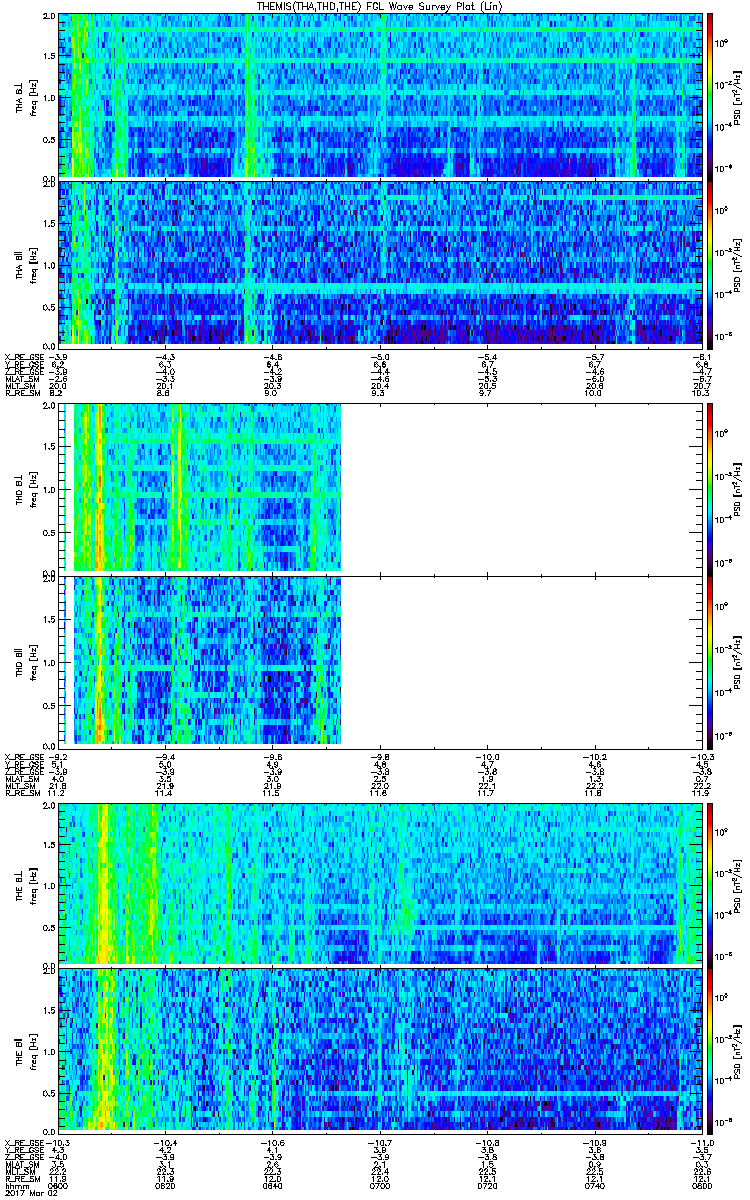This screenshot has height=1200, width=750.
Task: Select the THE B-parallel spectrogram panel
Action: pyautogui.click(x=380, y=1051)
